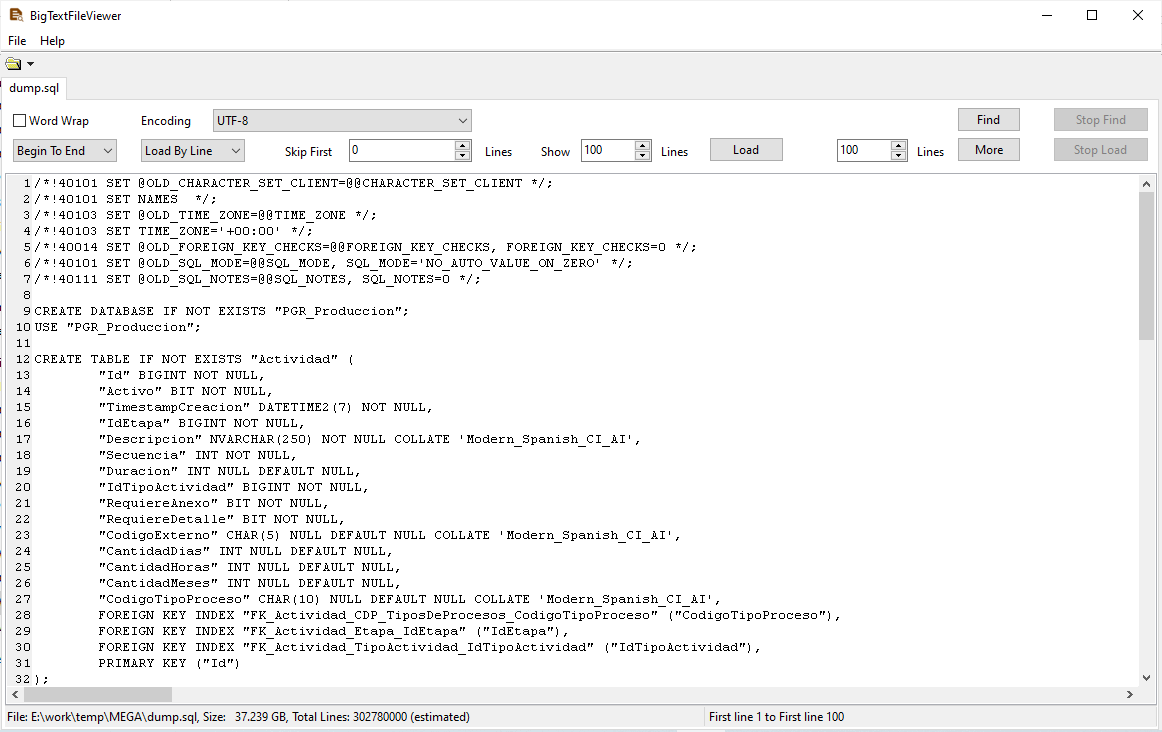Click the vertical scrollbar down arrow
Viewport: 1162px width, 732px height.
[1146, 677]
